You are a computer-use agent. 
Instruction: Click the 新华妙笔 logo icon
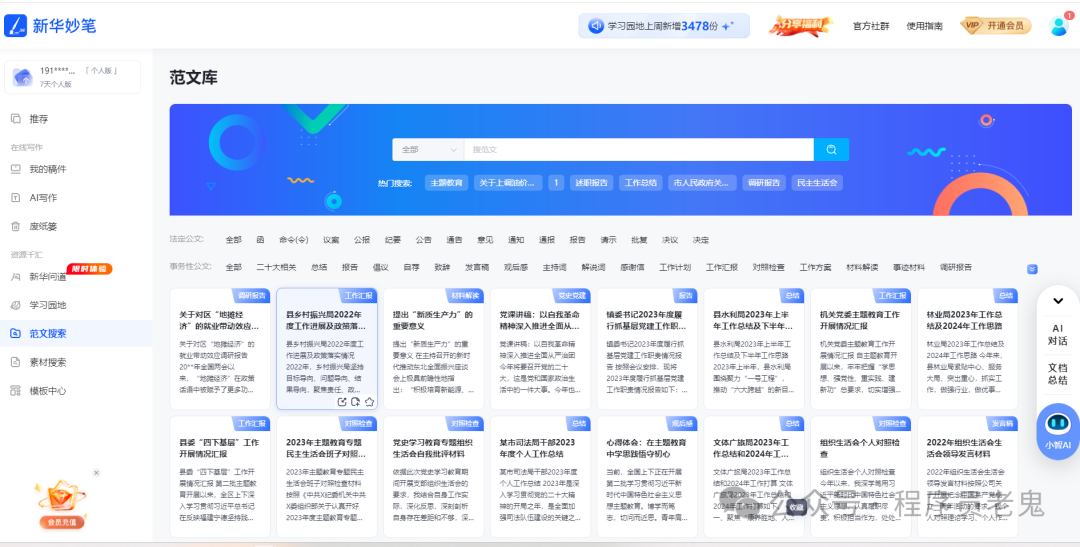15,25
